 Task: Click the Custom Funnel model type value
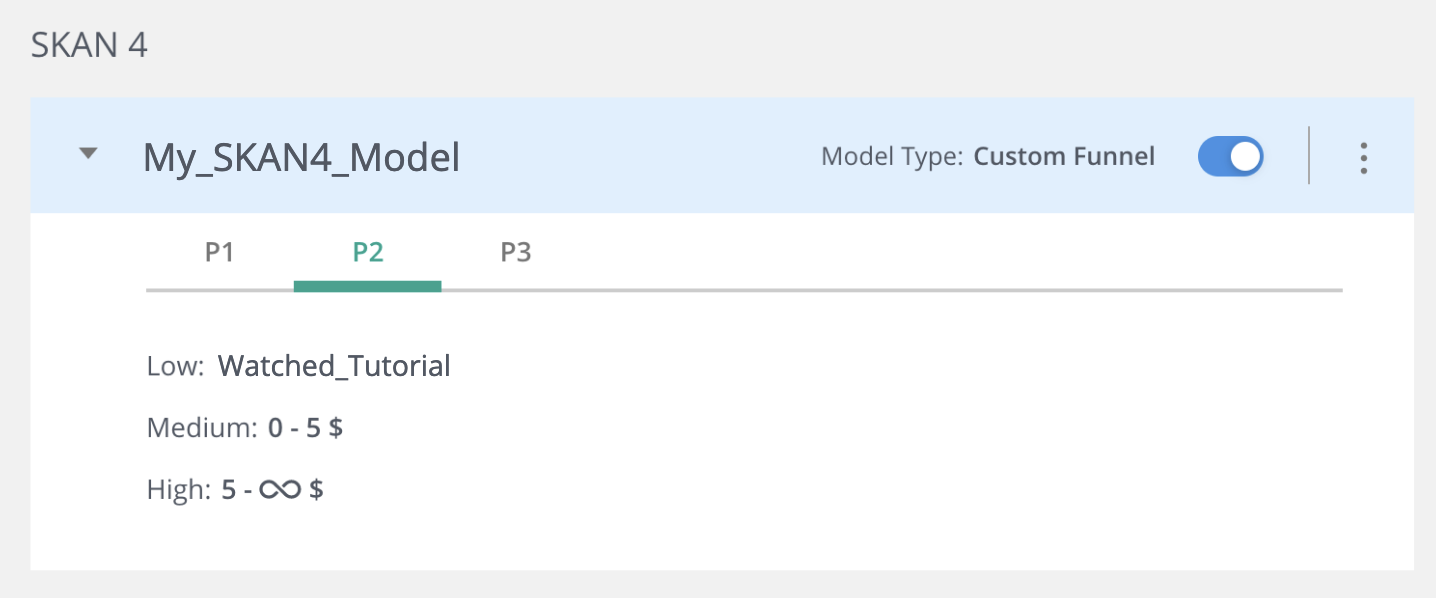1064,157
